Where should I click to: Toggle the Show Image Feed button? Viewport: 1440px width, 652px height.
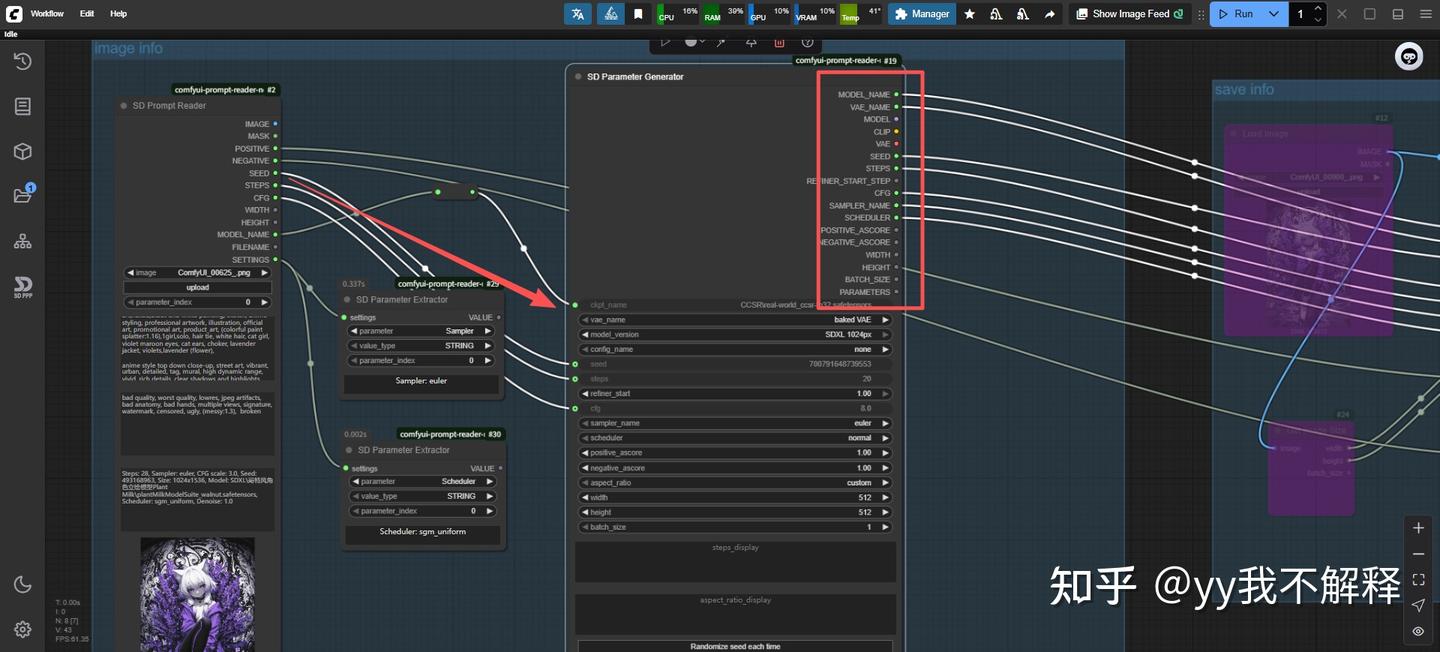(1129, 14)
